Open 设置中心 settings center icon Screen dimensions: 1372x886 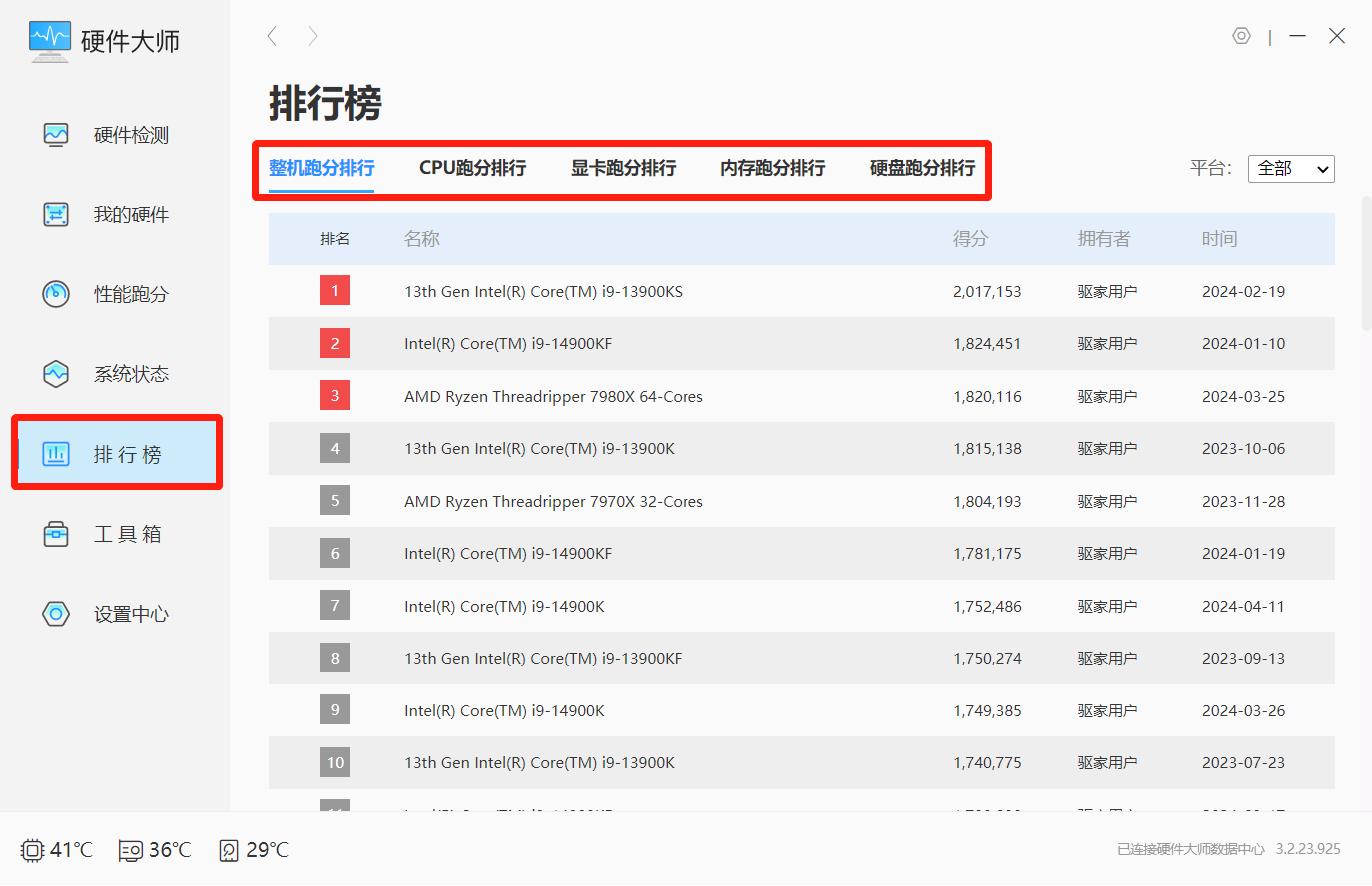[x=56, y=614]
